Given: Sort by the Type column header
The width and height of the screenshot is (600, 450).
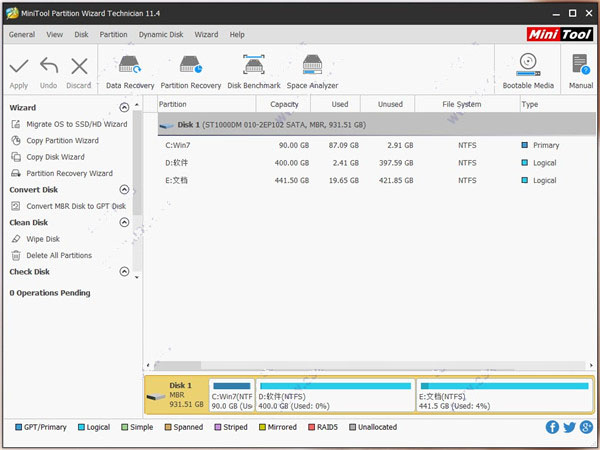Looking at the screenshot, I should pyautogui.click(x=558, y=104).
